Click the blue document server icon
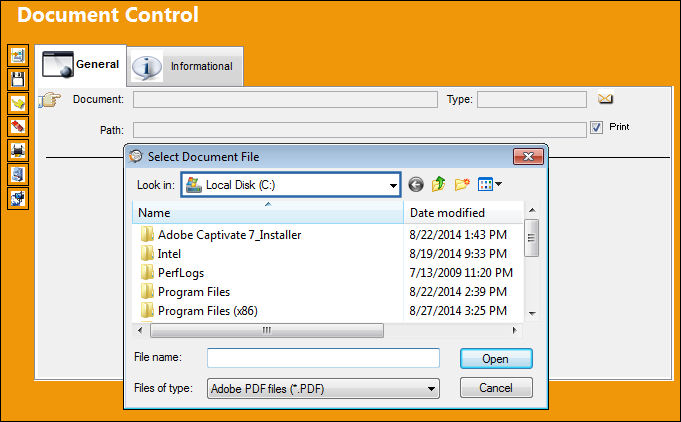 click(x=18, y=175)
